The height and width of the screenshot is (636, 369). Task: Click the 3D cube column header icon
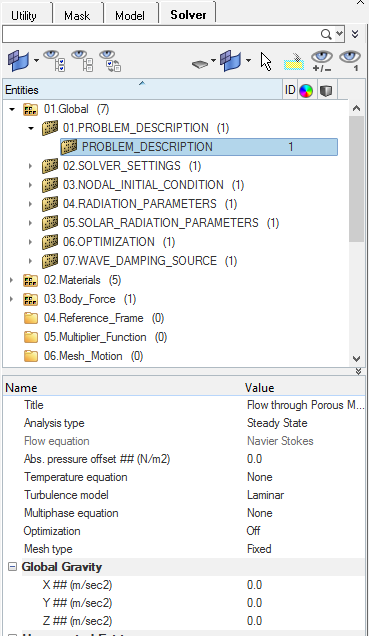click(326, 90)
